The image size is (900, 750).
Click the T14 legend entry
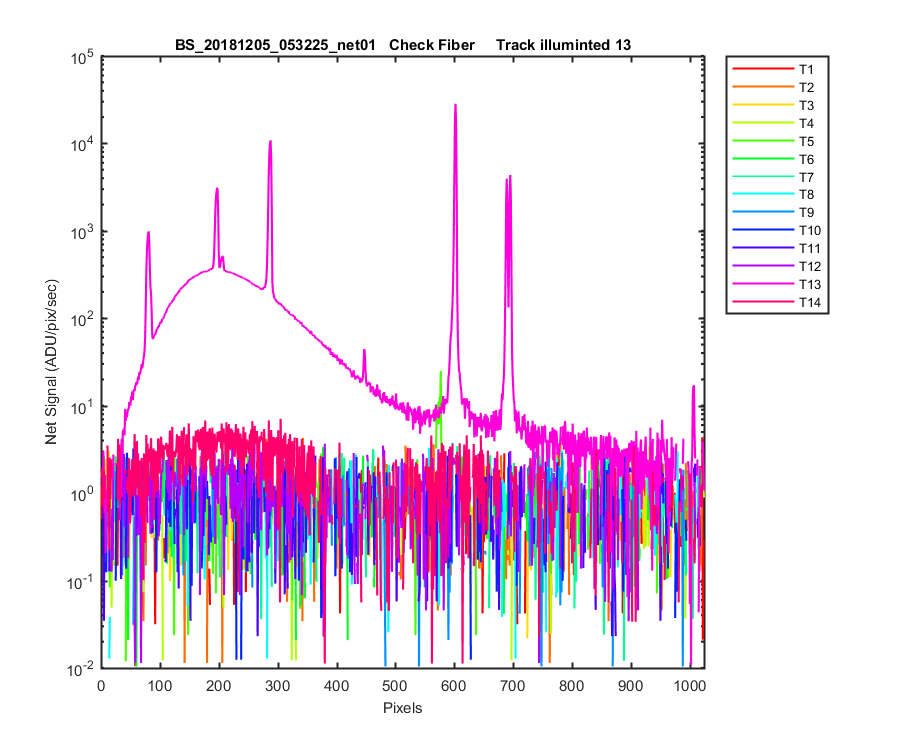pyautogui.click(x=777, y=302)
